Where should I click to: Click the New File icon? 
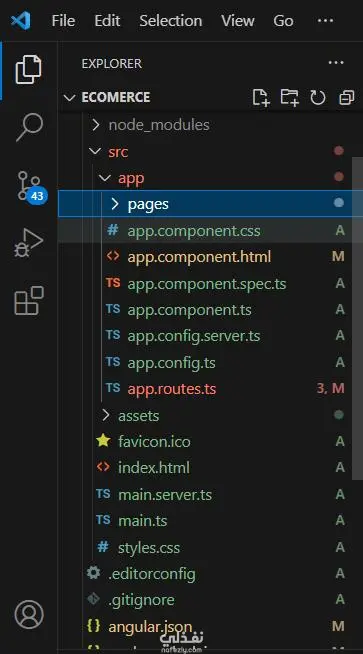pyautogui.click(x=261, y=98)
